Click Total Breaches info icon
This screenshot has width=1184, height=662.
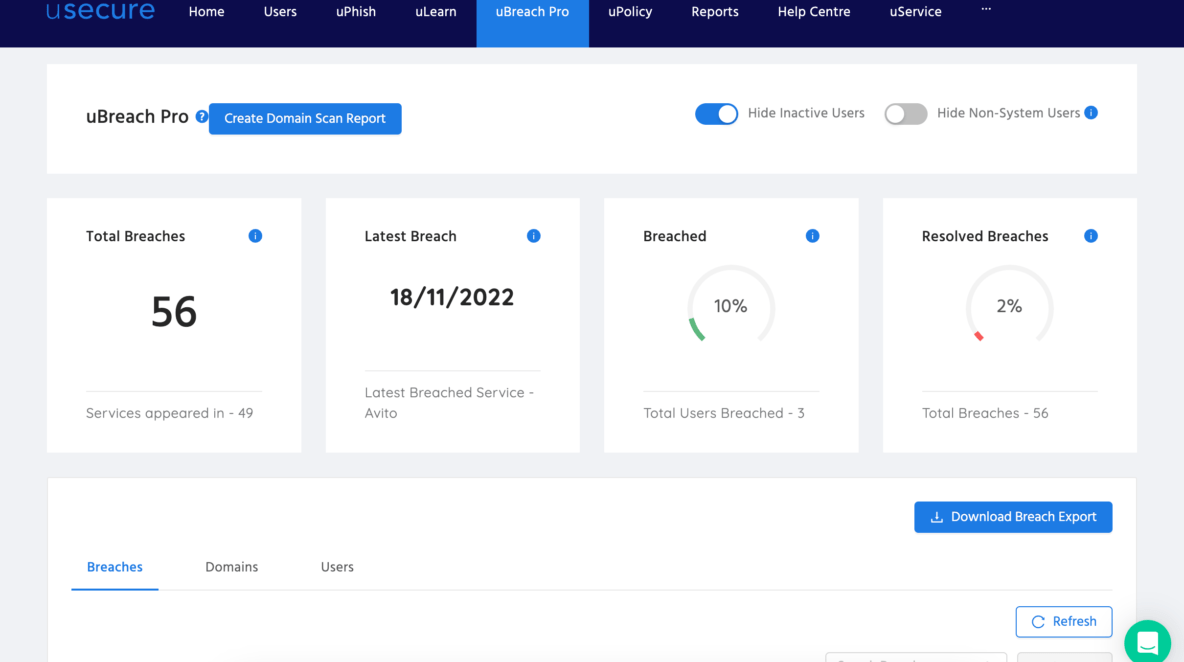(255, 236)
